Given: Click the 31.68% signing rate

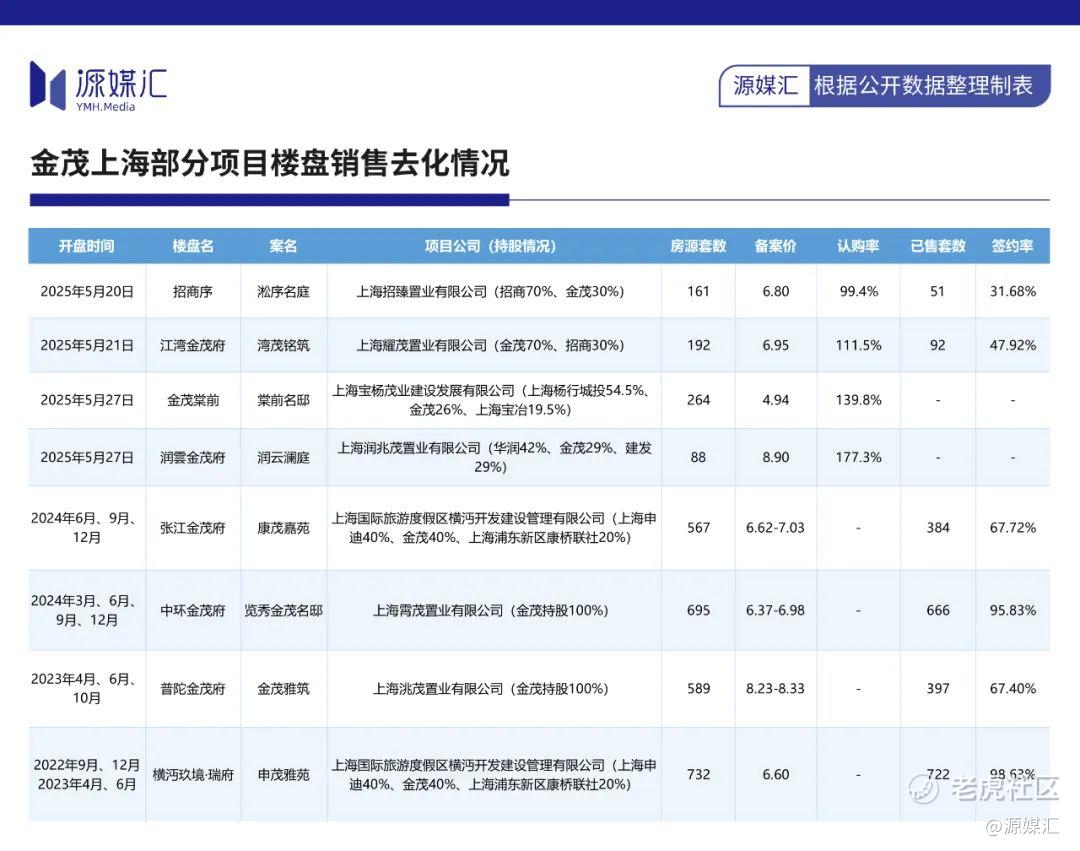Looking at the screenshot, I should tap(1012, 291).
